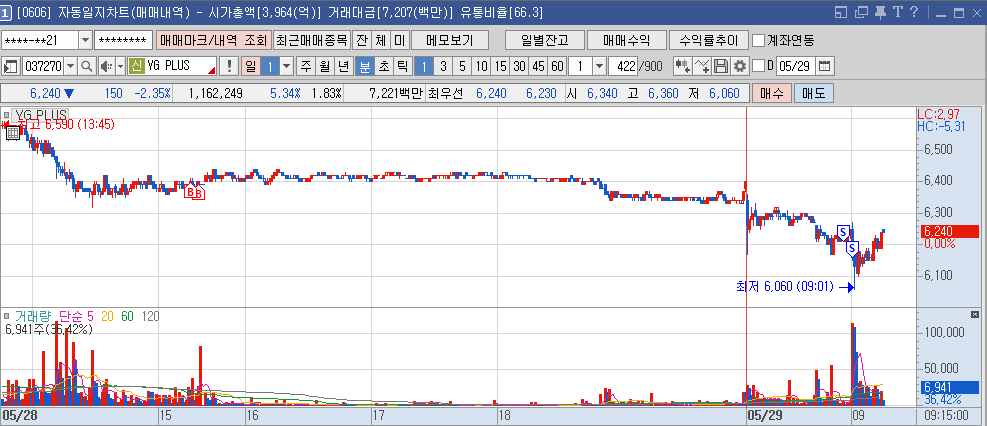The image size is (987, 426).
Task: Click the exclamation mark info button
Action: [229, 66]
